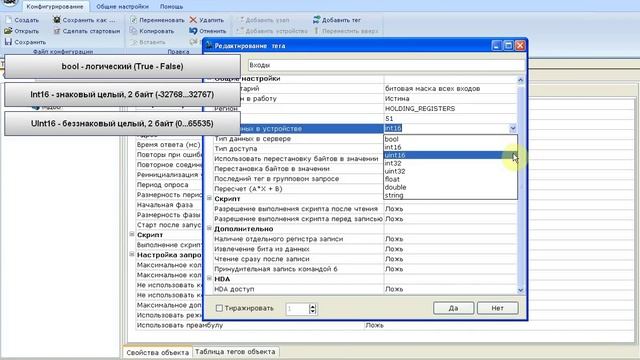Screen dimensions: 640x360
Task: Collapse the Дополнительно group
Action: [209, 229]
